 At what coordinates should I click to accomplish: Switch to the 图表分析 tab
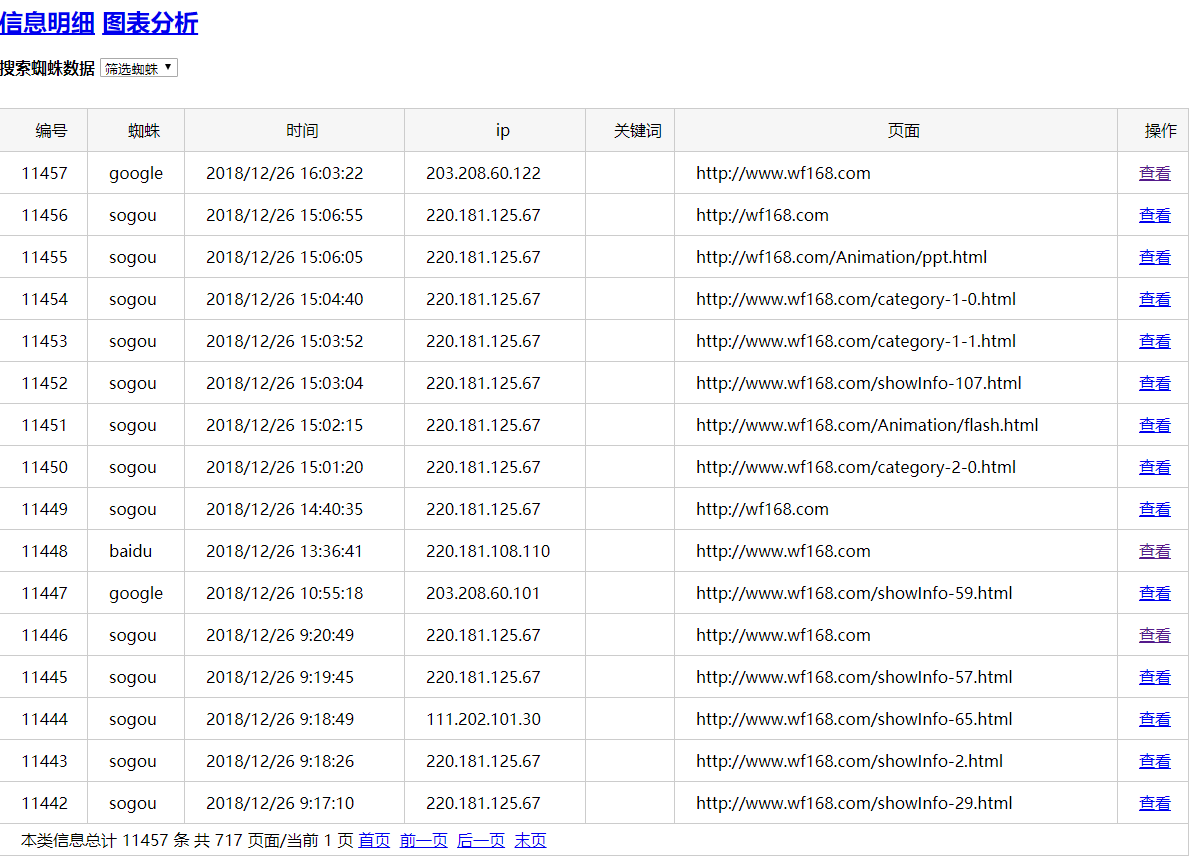[x=150, y=23]
